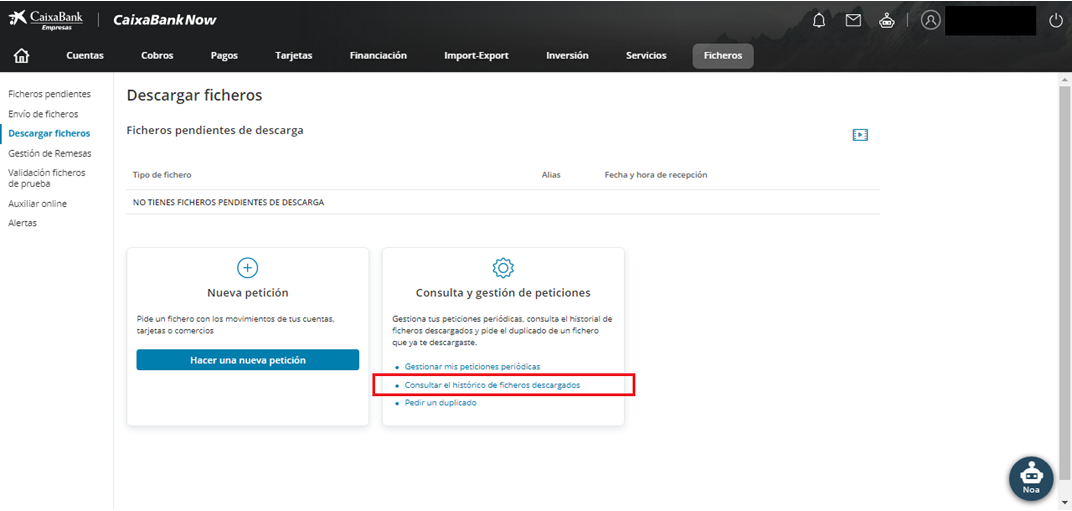Open the Noa chatbot floating button
Screen dimensions: 1072x511
point(1031,478)
